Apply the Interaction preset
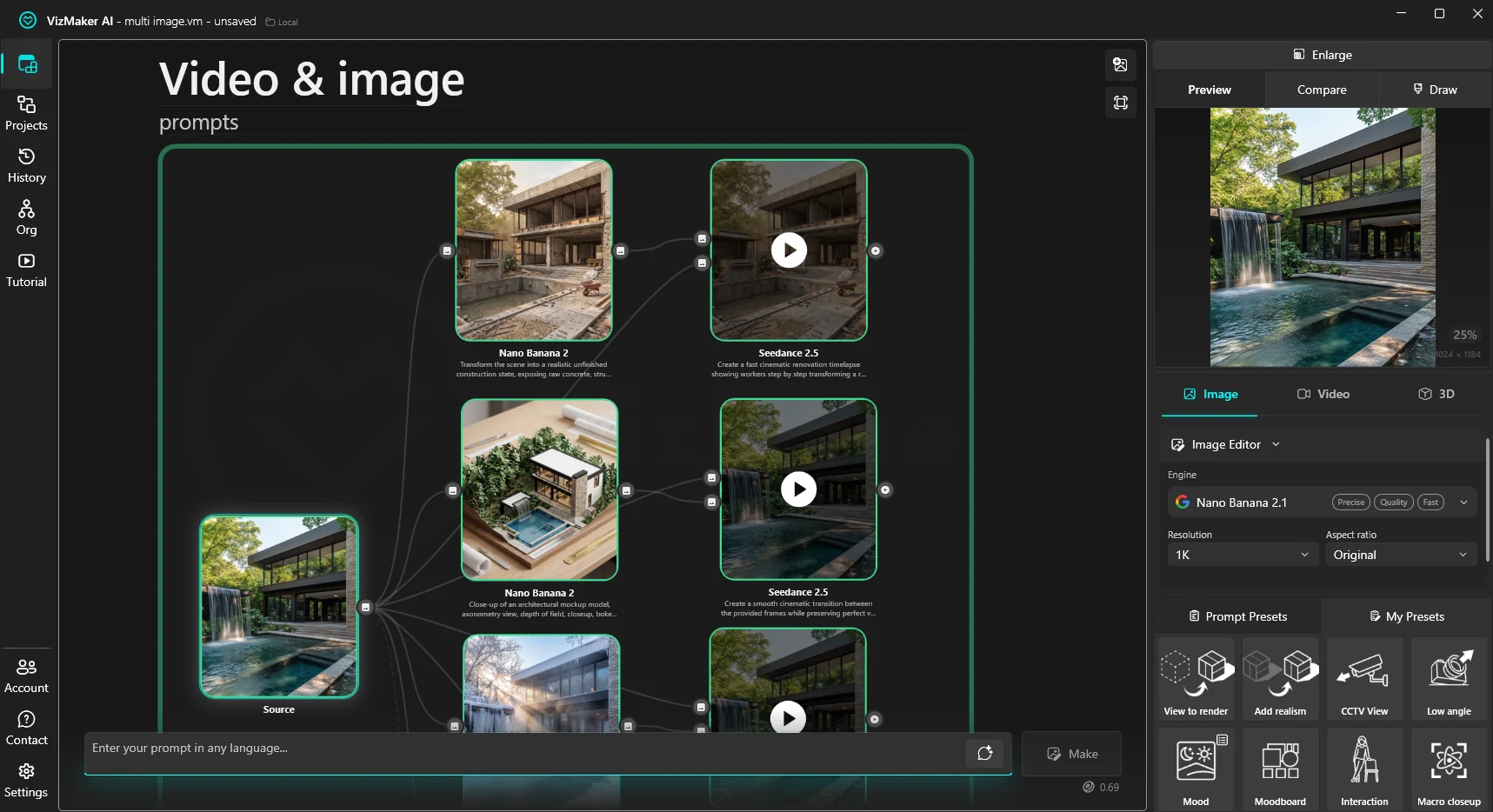1493x812 pixels. click(1364, 769)
